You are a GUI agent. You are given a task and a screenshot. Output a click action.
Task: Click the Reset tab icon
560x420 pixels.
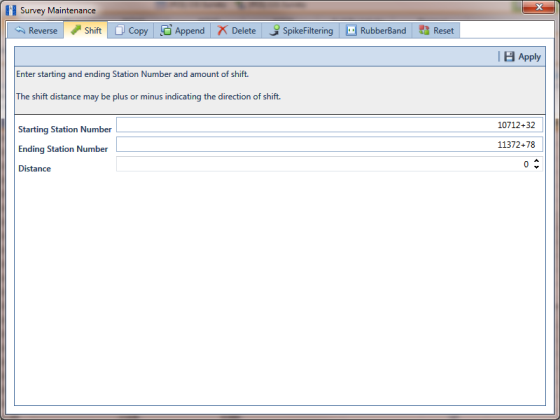pyautogui.click(x=424, y=30)
